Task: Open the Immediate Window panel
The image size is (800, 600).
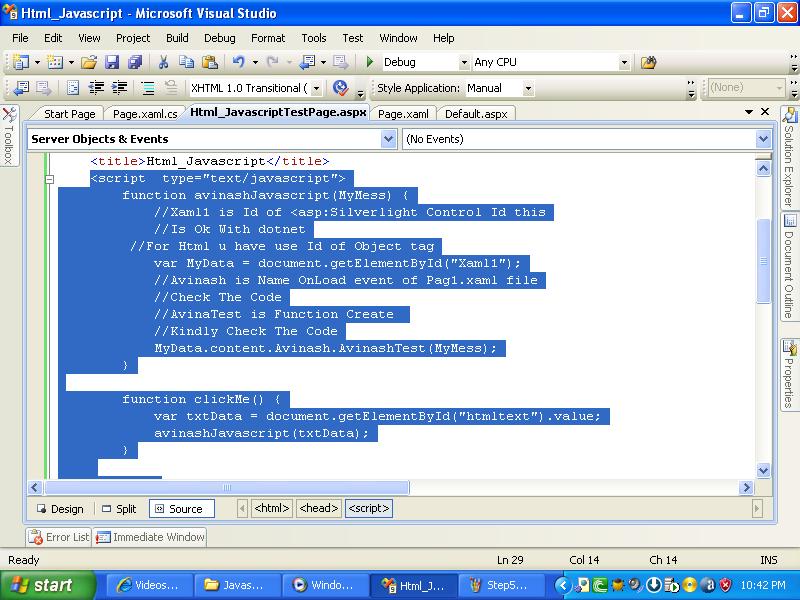Action: click(x=150, y=537)
